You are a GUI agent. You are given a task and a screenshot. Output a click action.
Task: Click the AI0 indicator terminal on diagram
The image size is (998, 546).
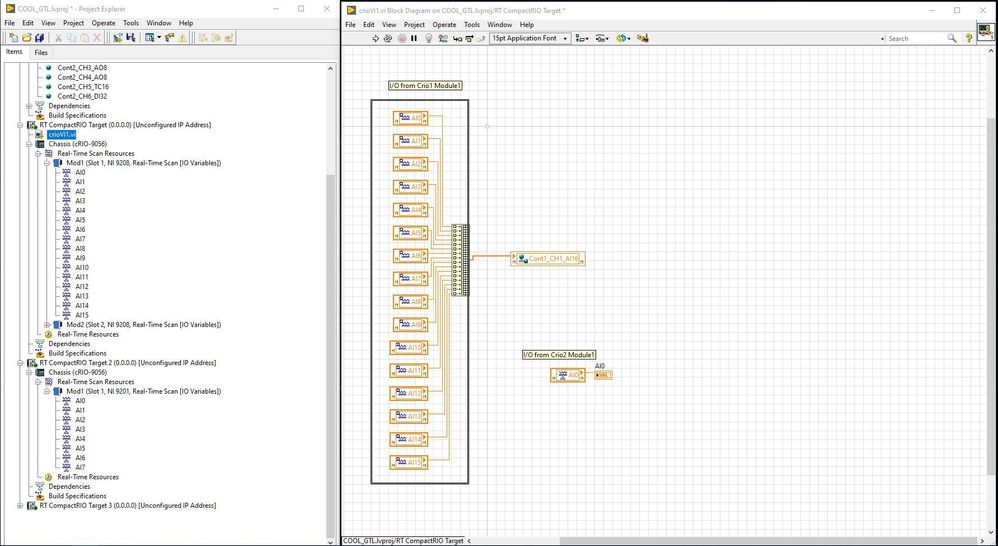[x=603, y=375]
